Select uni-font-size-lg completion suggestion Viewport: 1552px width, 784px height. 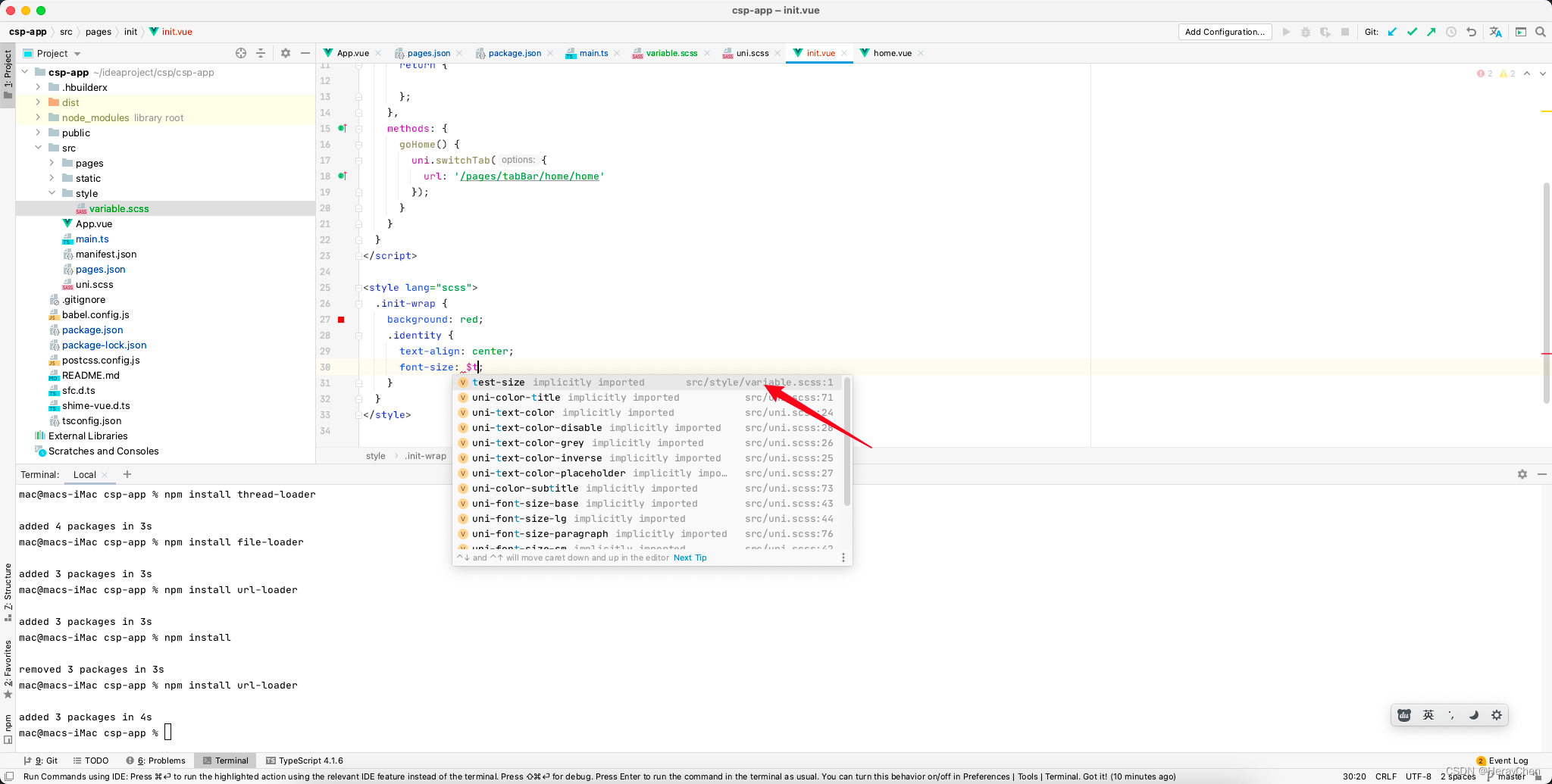pos(647,519)
